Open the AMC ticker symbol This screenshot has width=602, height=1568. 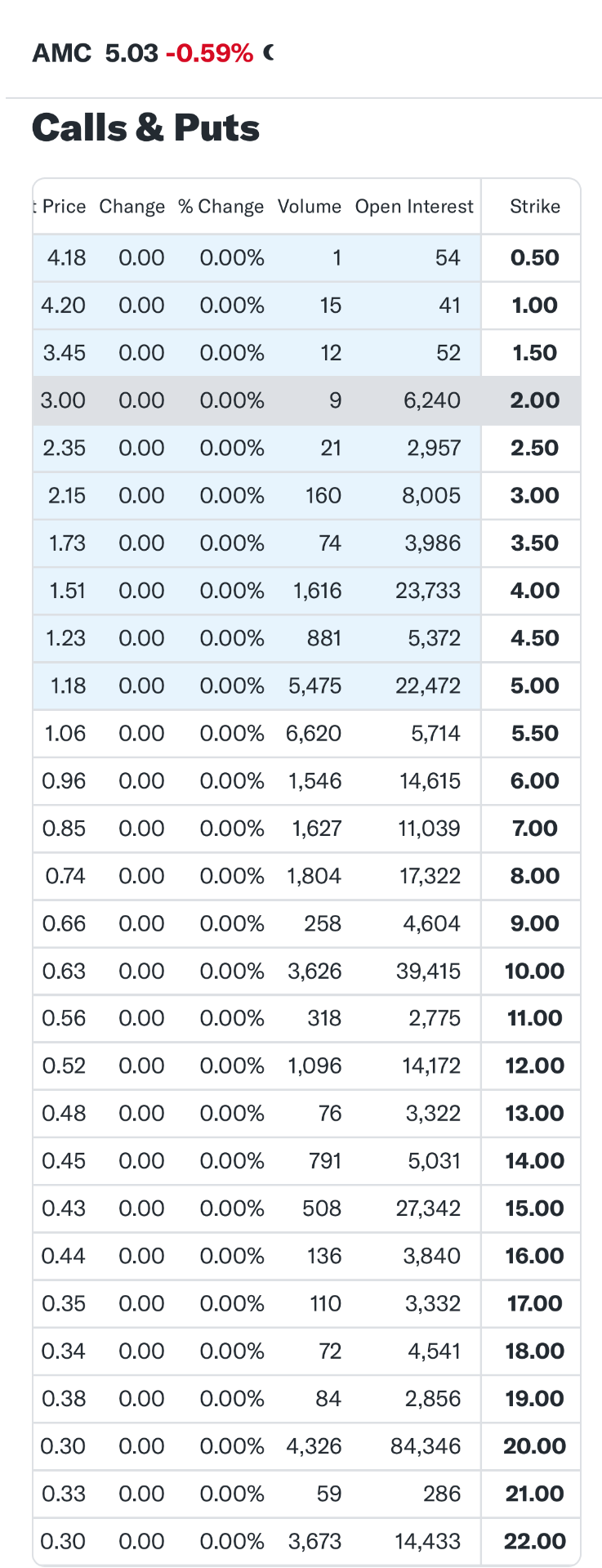tap(62, 53)
